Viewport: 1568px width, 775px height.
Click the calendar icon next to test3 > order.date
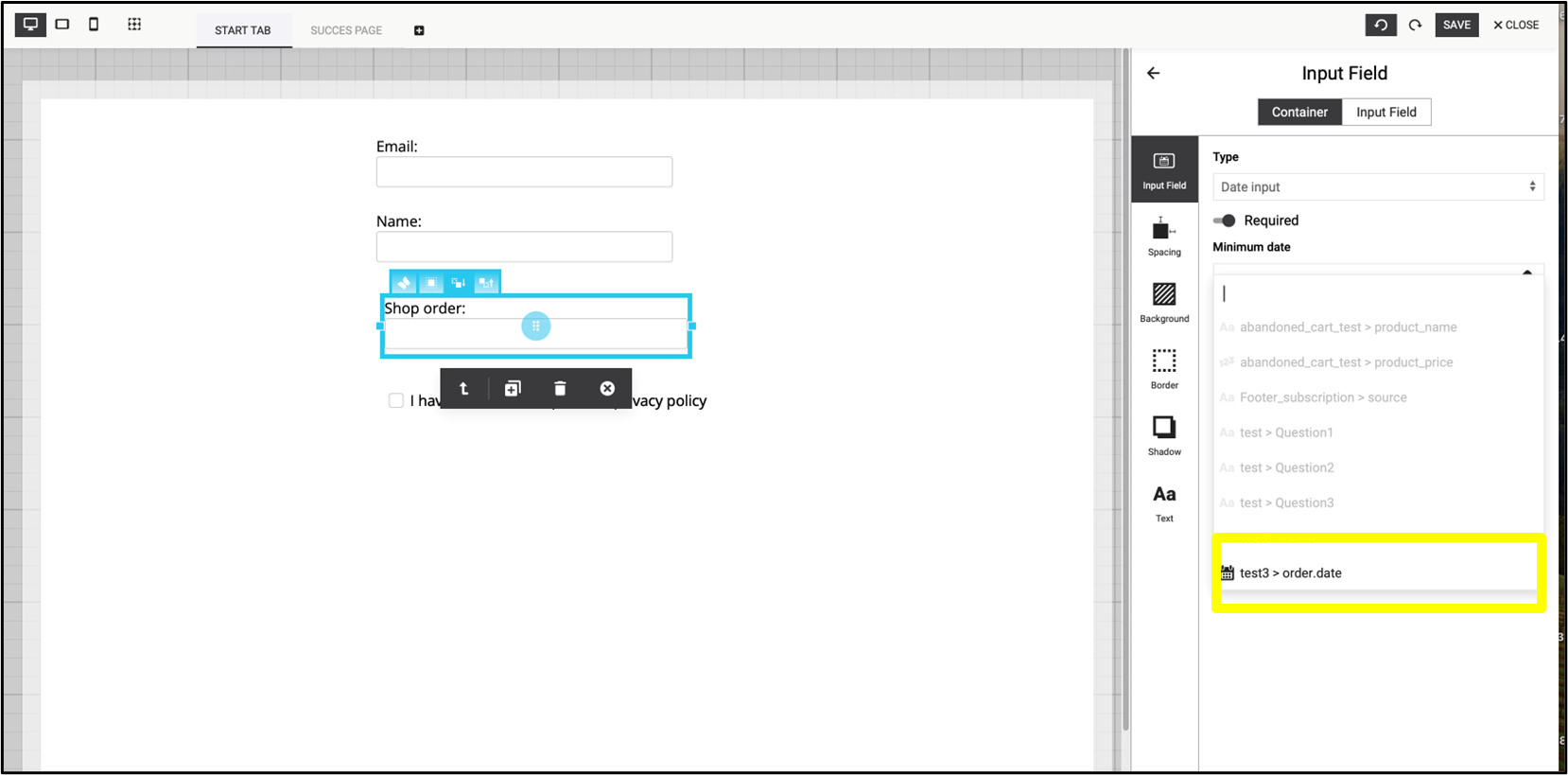[1227, 572]
